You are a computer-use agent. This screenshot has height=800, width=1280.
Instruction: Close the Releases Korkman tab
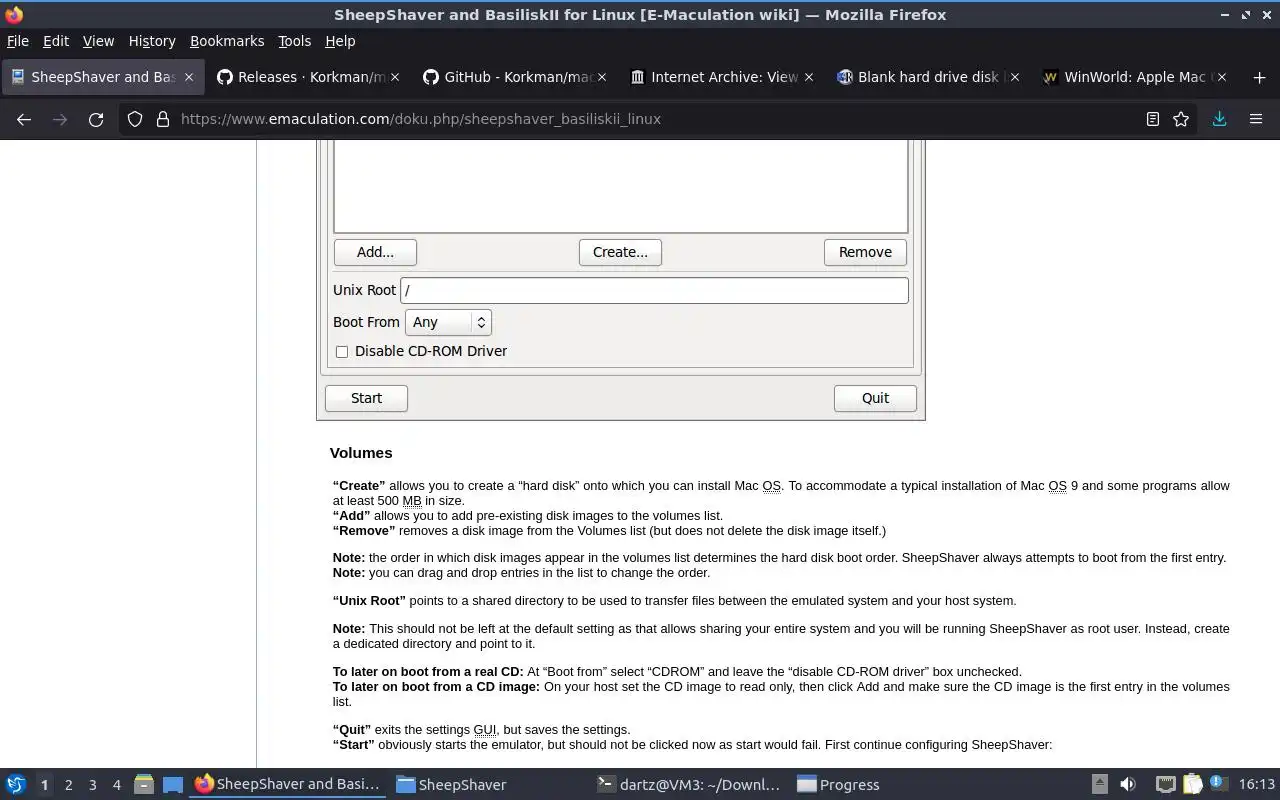coord(395,77)
